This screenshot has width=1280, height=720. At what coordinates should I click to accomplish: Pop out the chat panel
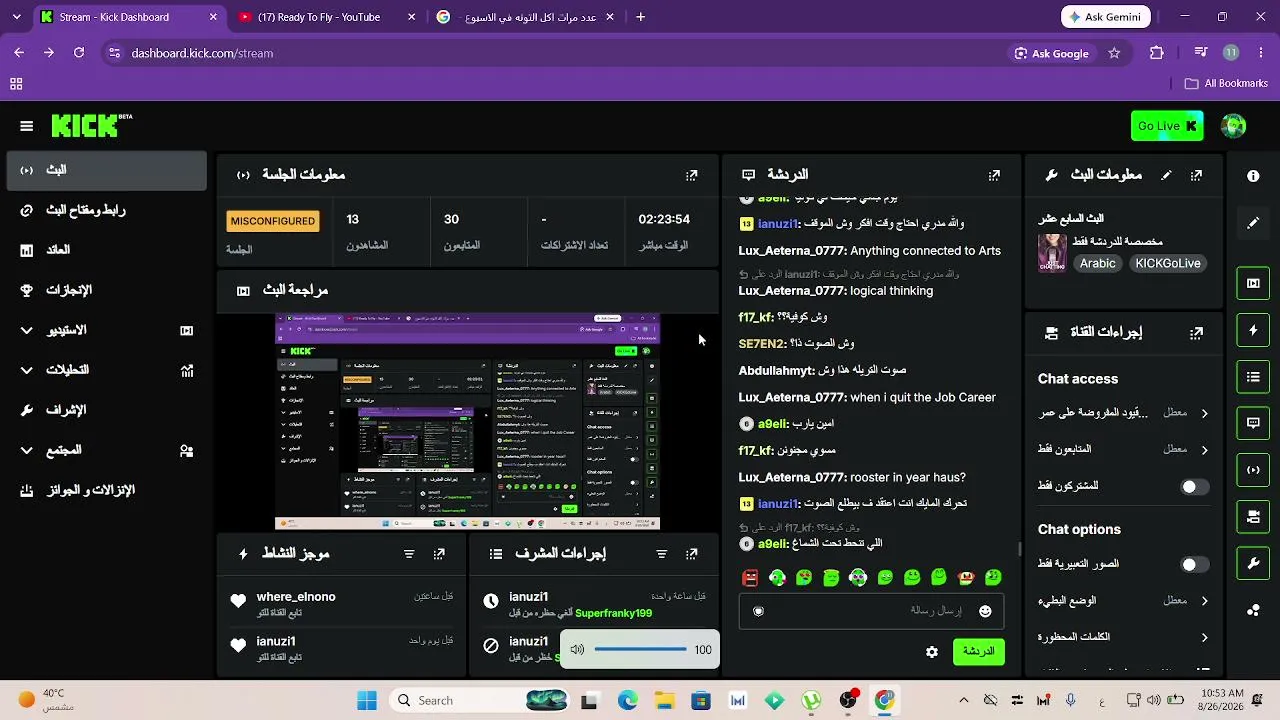click(x=994, y=175)
